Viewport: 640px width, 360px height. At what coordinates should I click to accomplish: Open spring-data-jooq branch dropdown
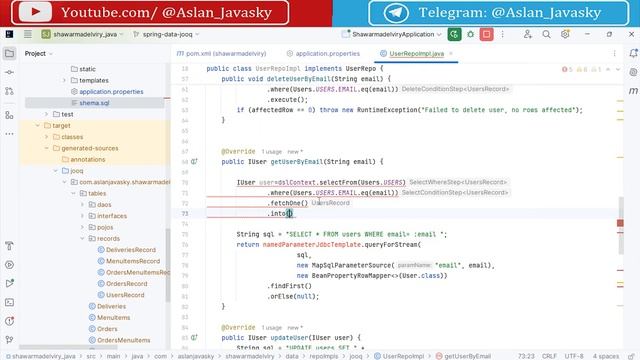tap(166, 34)
